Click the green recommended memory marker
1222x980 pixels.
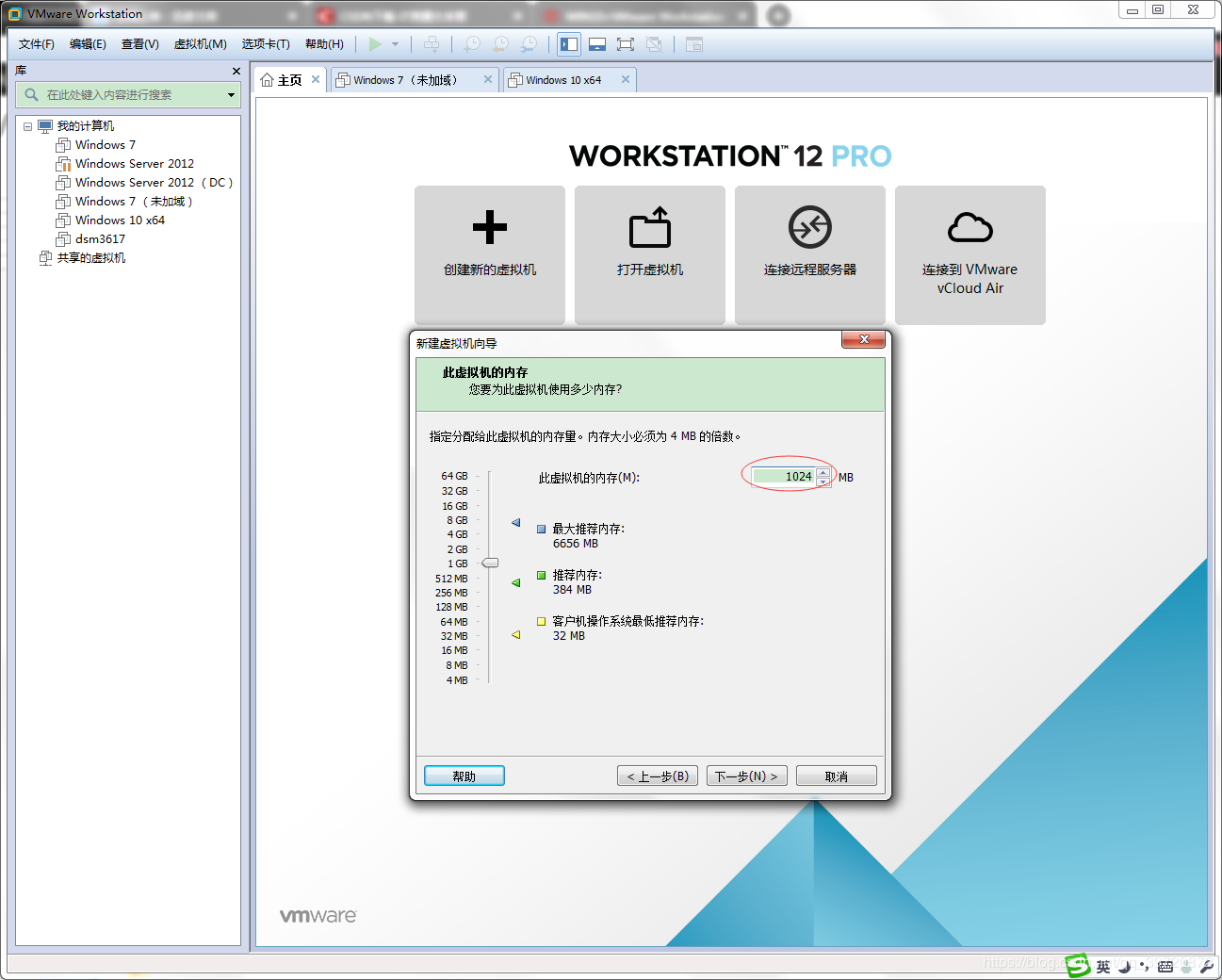point(515,582)
